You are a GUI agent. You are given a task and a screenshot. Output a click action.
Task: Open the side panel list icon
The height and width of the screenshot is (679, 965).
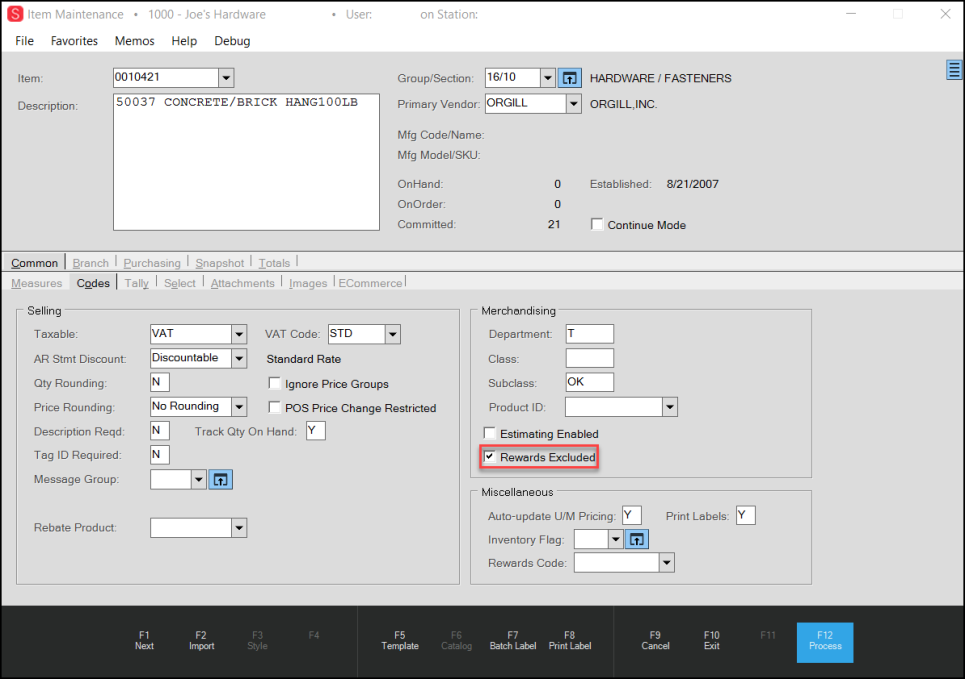point(954,70)
